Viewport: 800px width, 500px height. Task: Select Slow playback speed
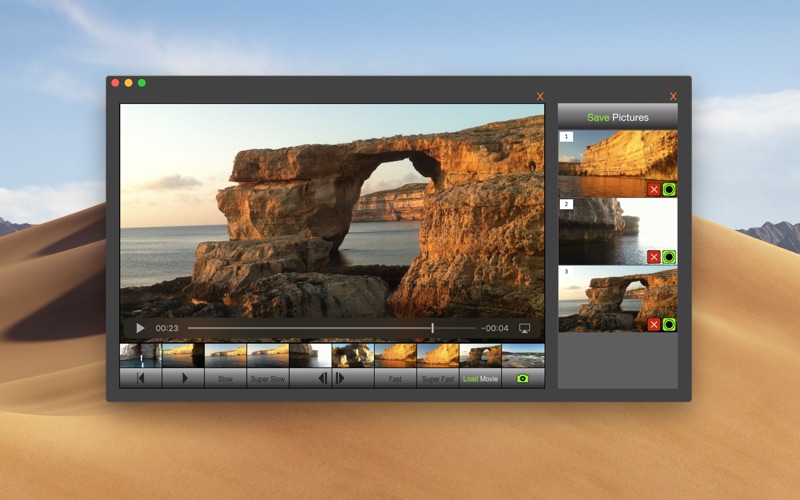(226, 379)
